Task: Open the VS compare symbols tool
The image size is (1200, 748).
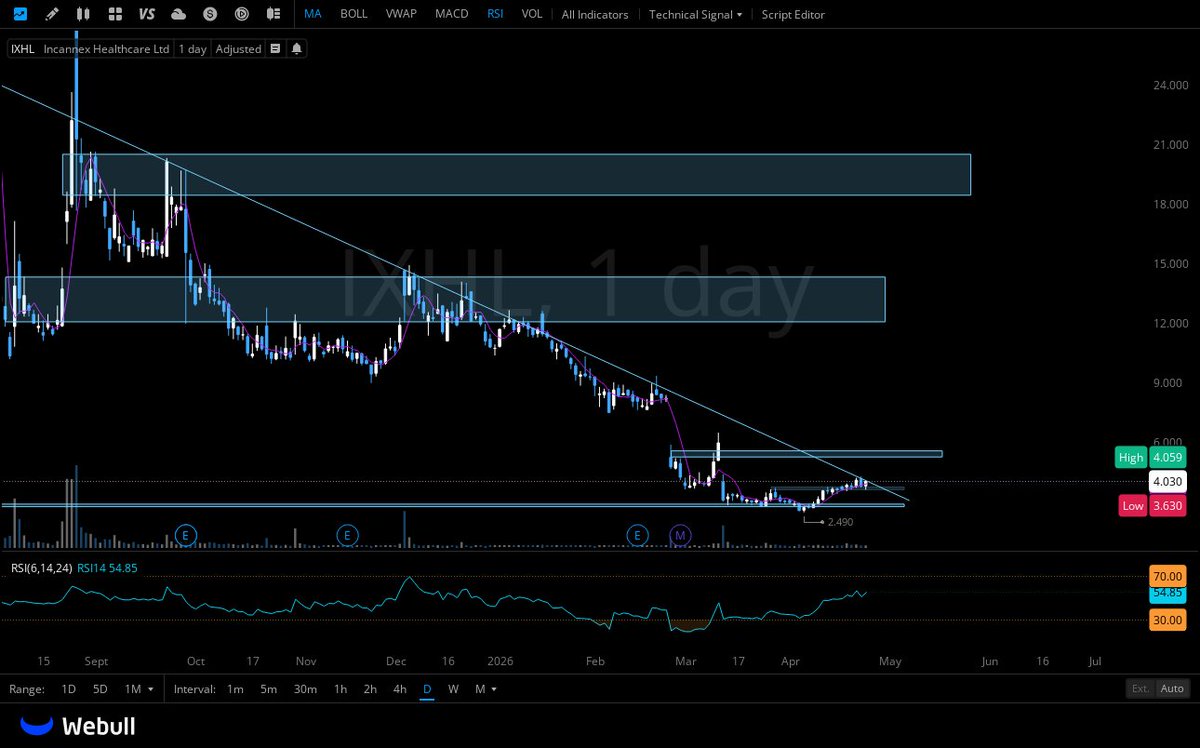Action: pos(147,14)
